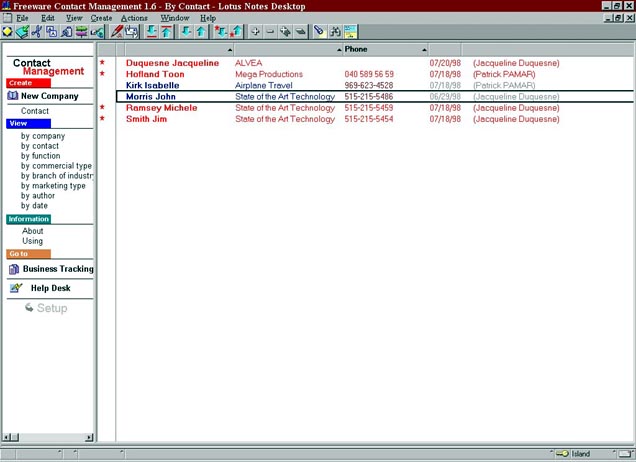
Task: Click the minus Collapse icon
Action: point(270,32)
